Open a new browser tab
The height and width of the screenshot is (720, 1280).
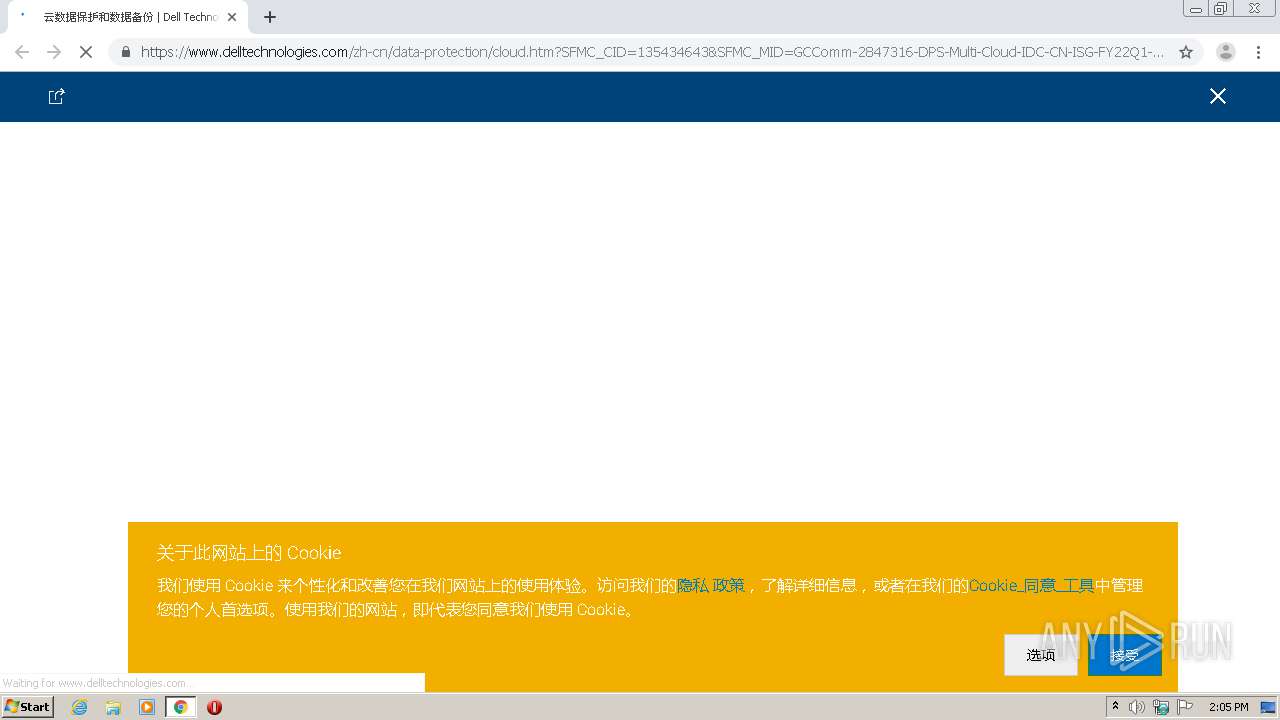tap(270, 17)
